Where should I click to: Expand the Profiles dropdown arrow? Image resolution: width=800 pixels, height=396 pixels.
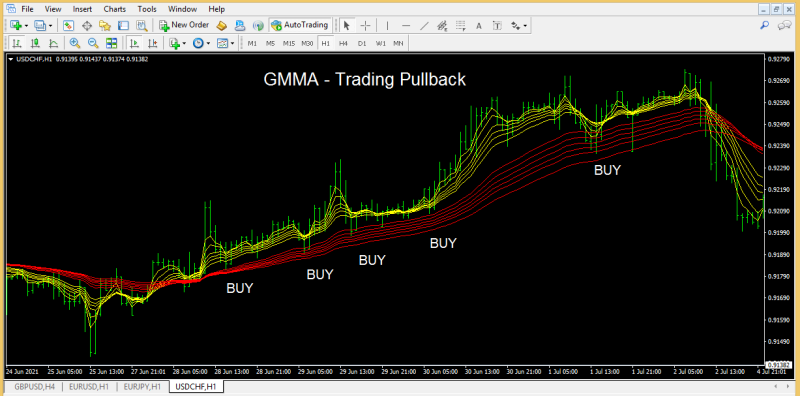(x=50, y=26)
